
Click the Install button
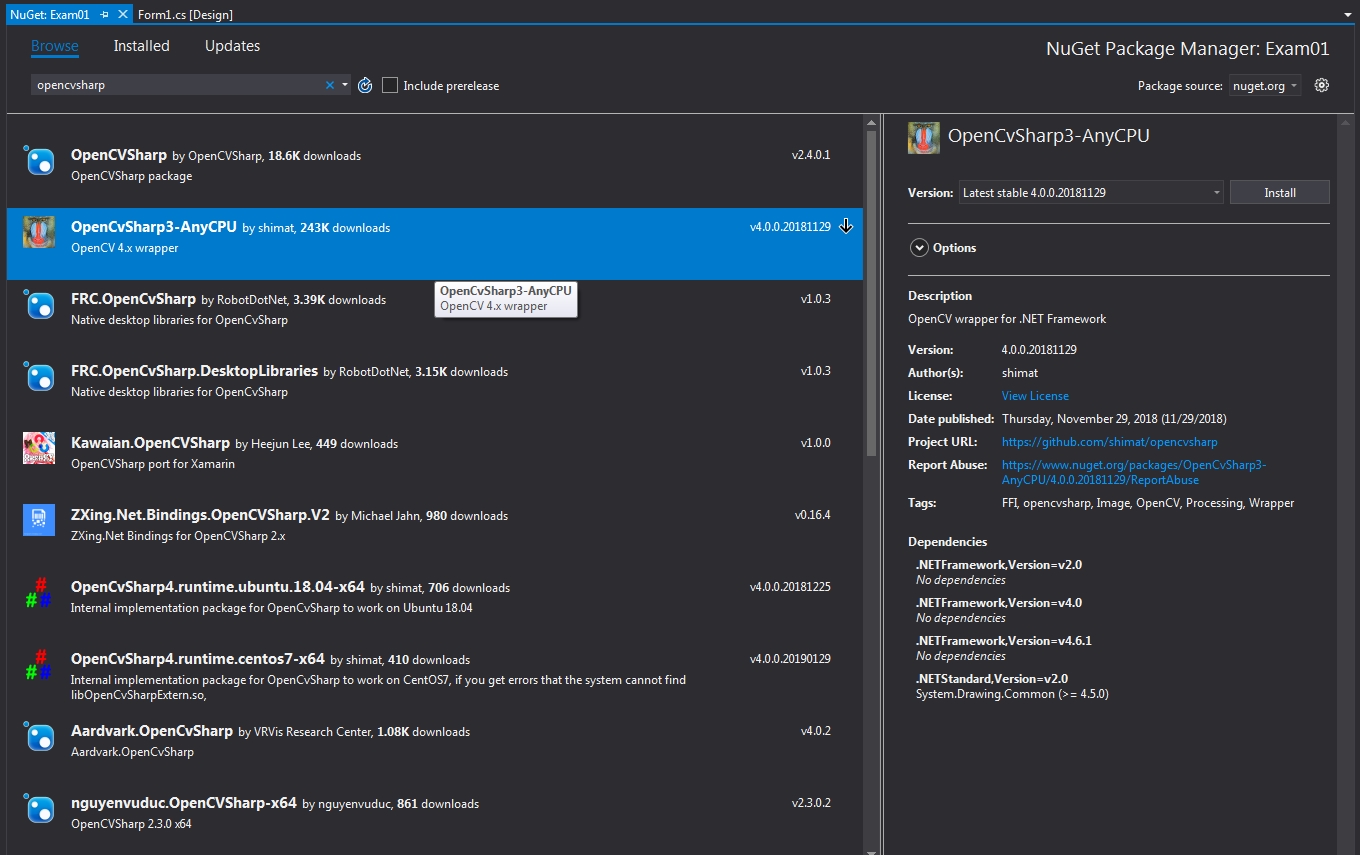1279,192
